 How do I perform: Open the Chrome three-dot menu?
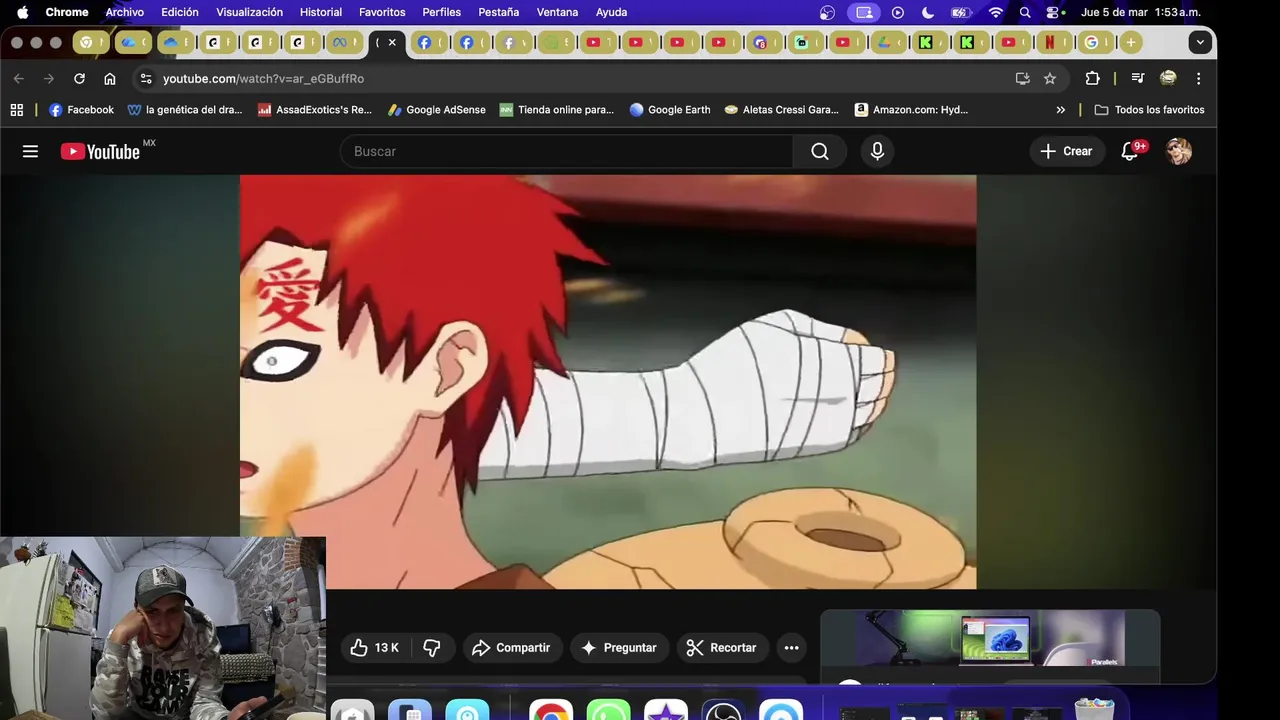click(x=1198, y=78)
